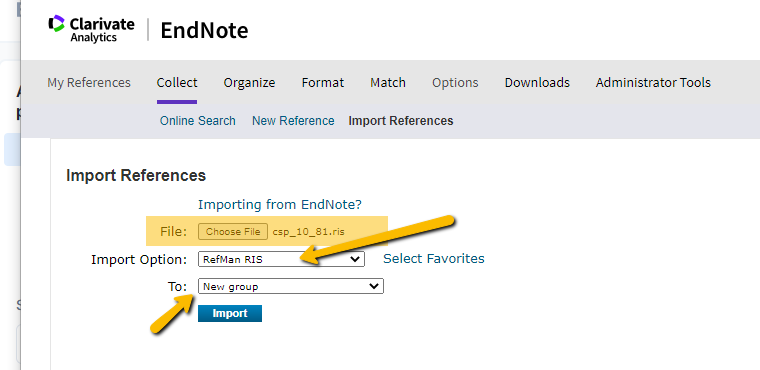Go to the Organize tab
This screenshot has width=760, height=370.
coord(249,83)
